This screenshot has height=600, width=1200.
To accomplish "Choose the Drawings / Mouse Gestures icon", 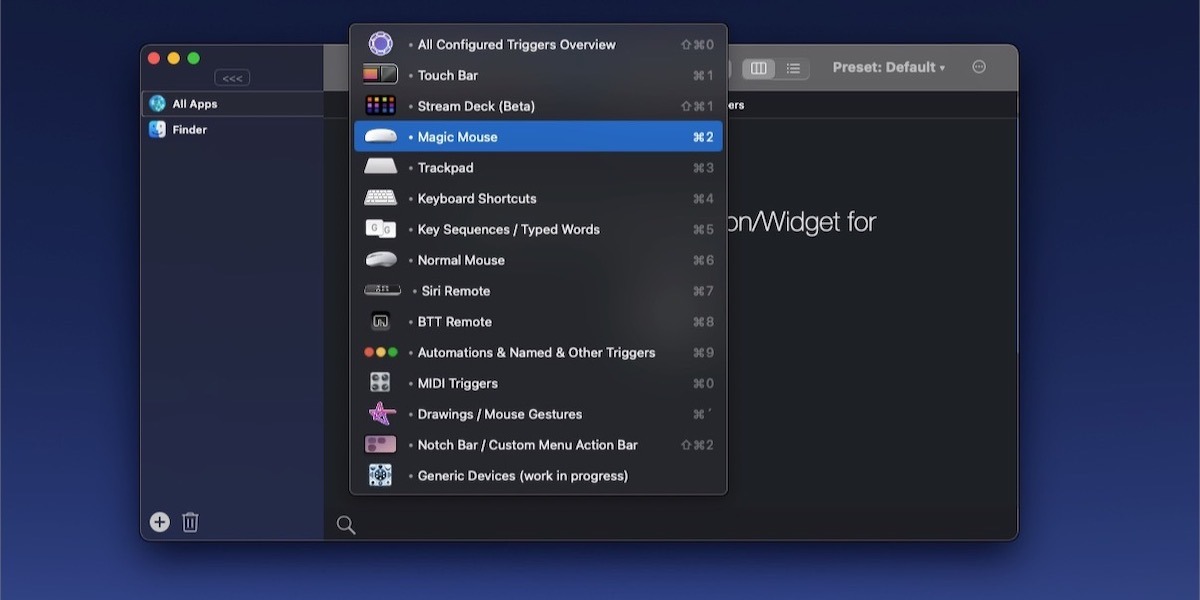I will [380, 413].
